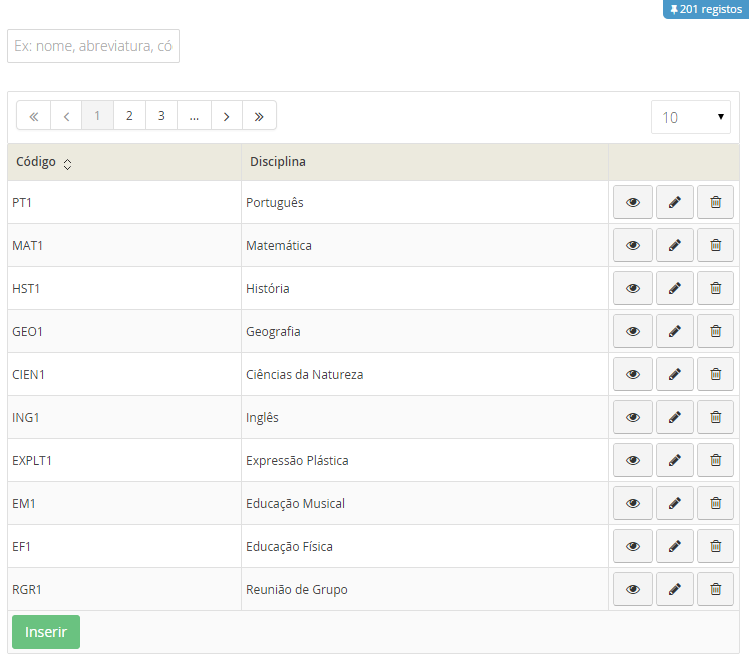Viewport: 749px width, 663px height.
Task: Jump to the last page of records
Action: click(x=259, y=116)
